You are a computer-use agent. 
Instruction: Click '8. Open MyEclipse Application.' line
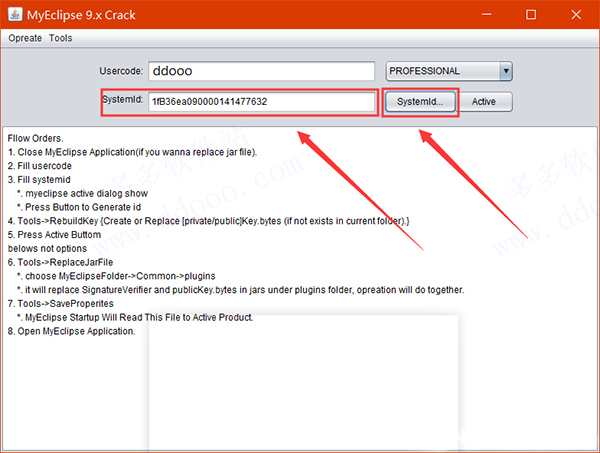(72, 331)
